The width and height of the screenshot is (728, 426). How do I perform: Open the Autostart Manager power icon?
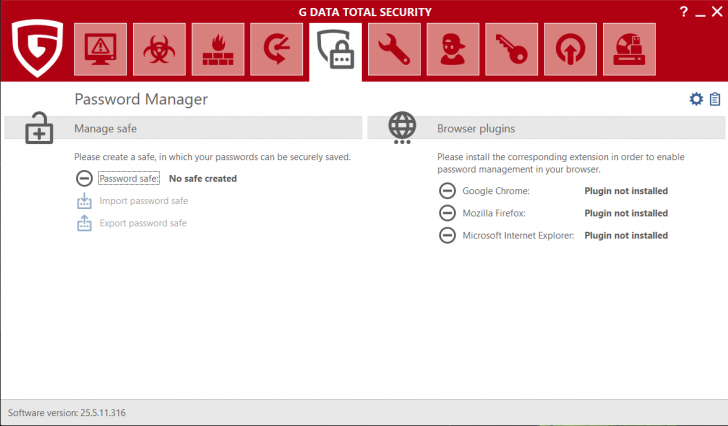coord(570,49)
